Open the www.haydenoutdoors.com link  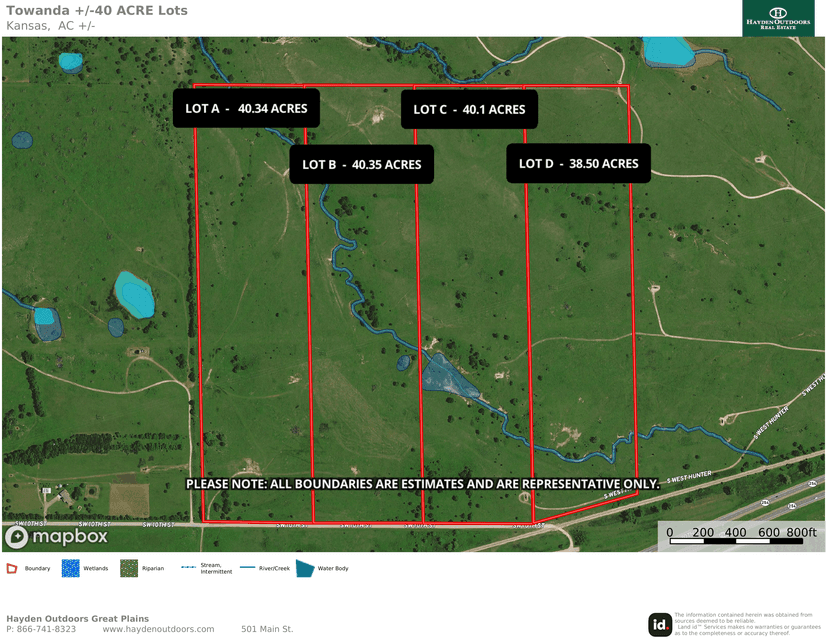pyautogui.click(x=156, y=629)
